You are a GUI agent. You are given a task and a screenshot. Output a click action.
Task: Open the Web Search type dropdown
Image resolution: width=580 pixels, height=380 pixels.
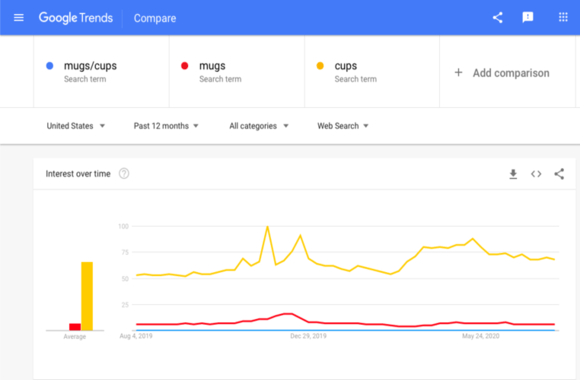[x=343, y=126]
